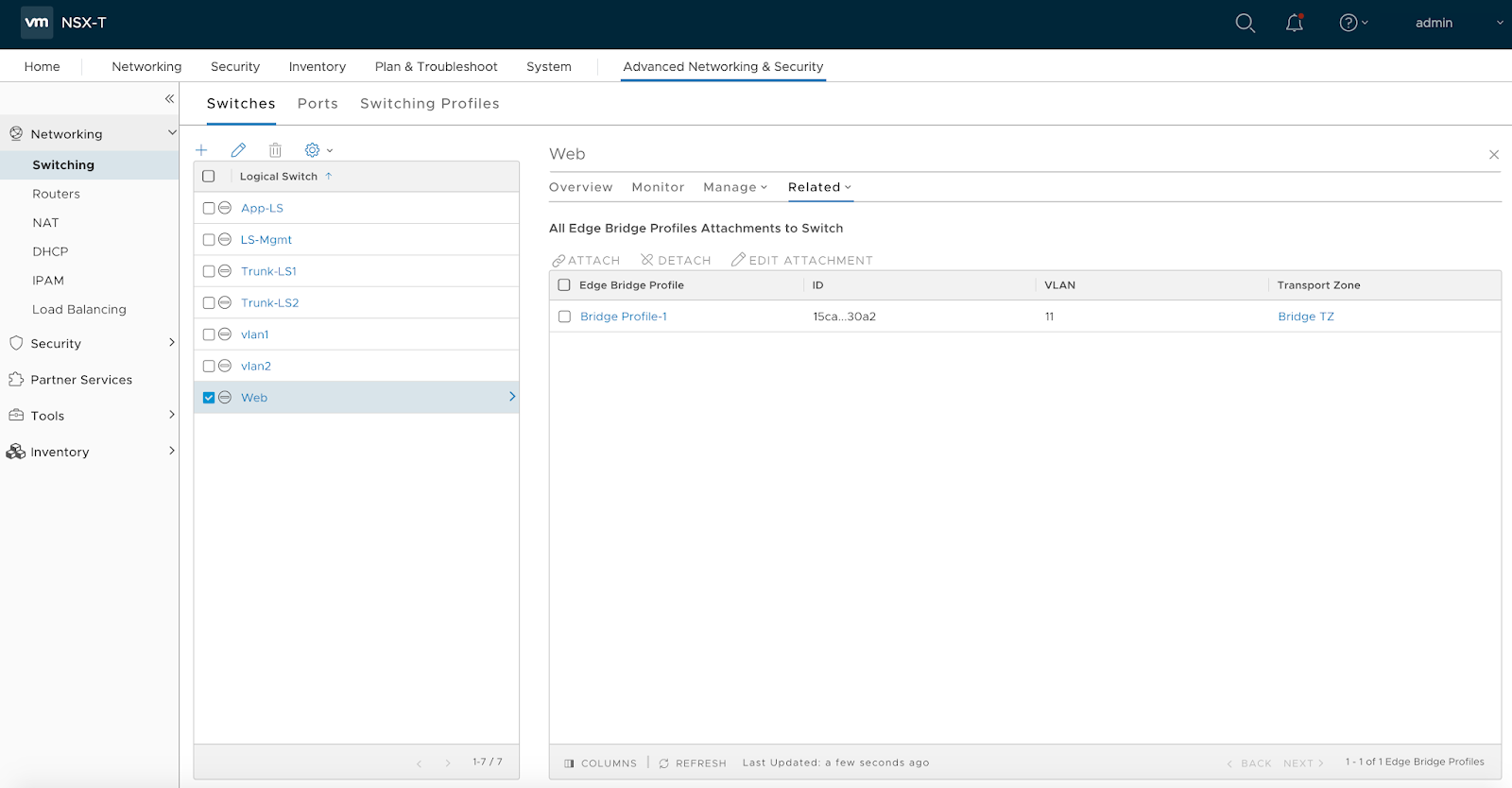Open the Bridge TZ transport zone link
1512x788 pixels.
(x=1305, y=317)
